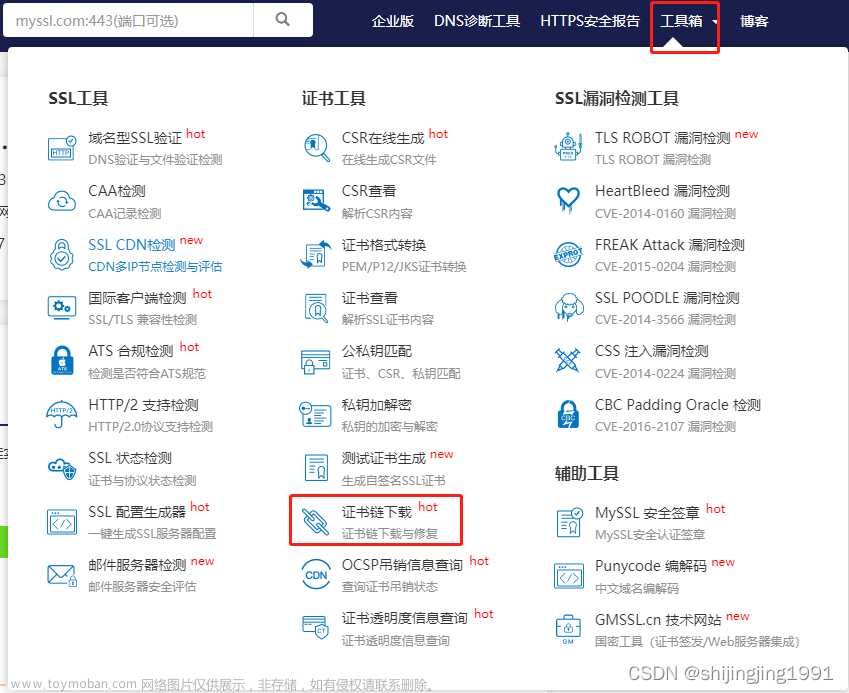Open the GMSSL.cn 技术网站 link

click(x=658, y=619)
